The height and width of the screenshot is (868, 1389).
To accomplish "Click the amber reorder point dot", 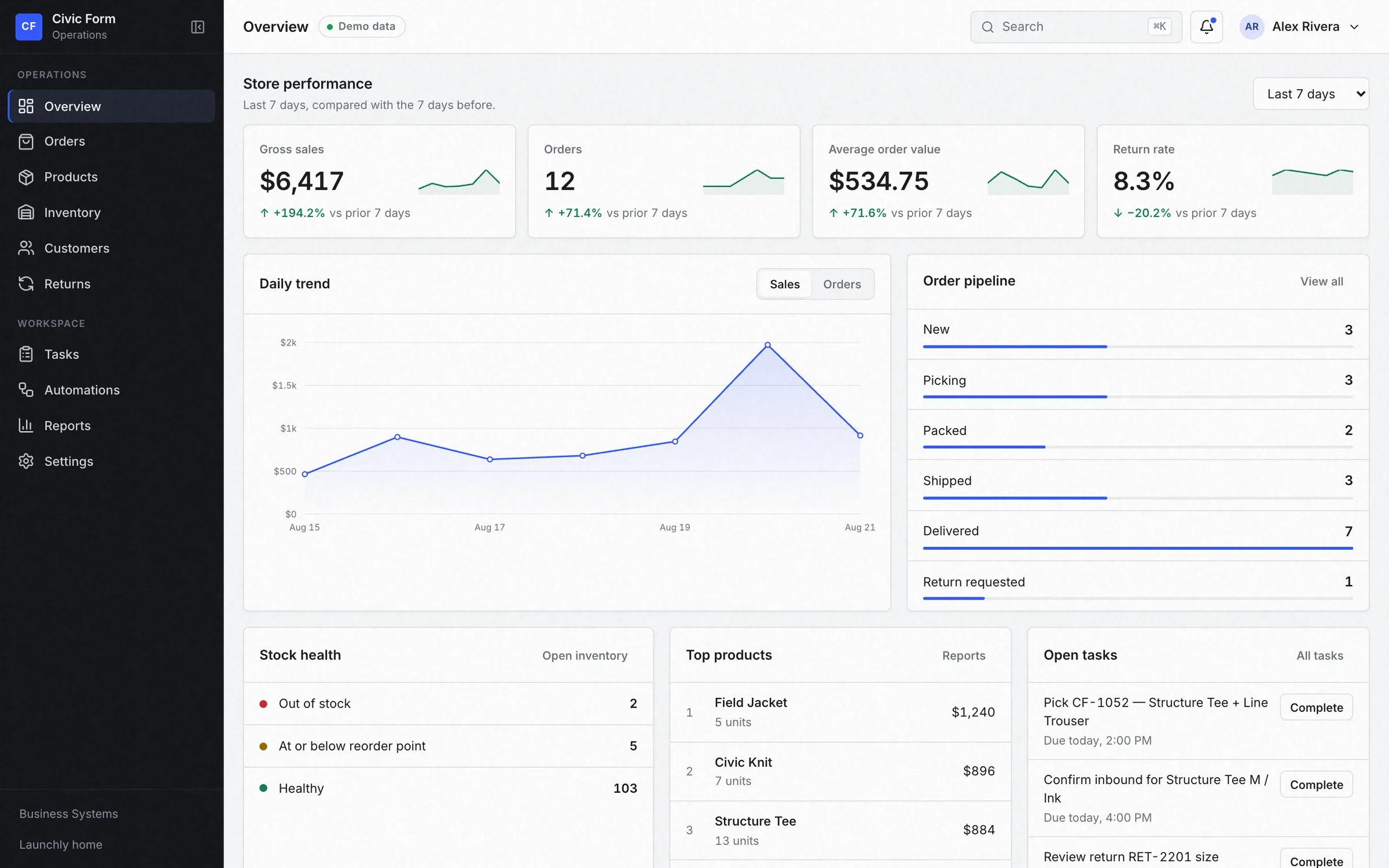I will click(263, 746).
